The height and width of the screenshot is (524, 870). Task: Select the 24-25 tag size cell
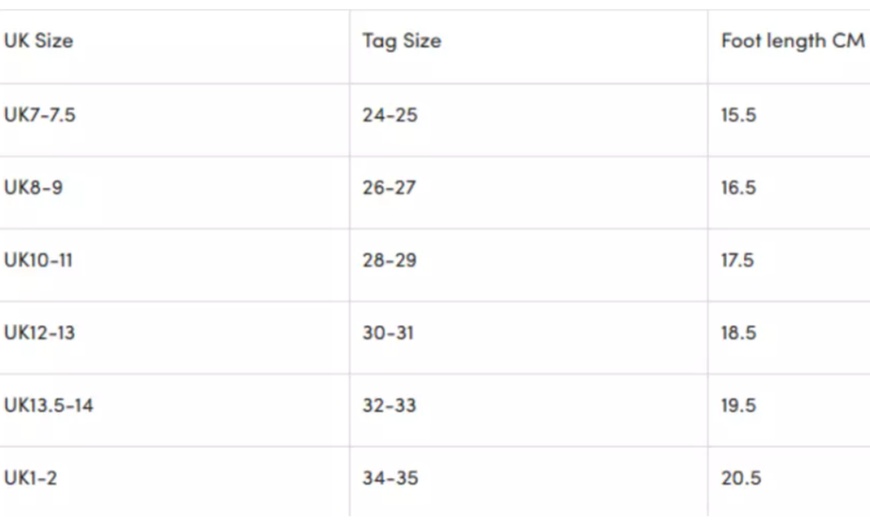[x=390, y=115]
